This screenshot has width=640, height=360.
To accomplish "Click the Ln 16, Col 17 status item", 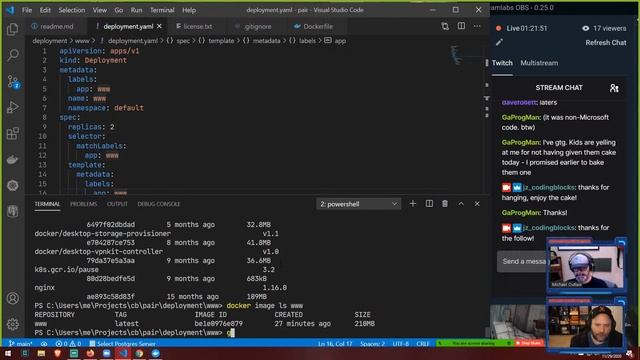I will point(335,344).
